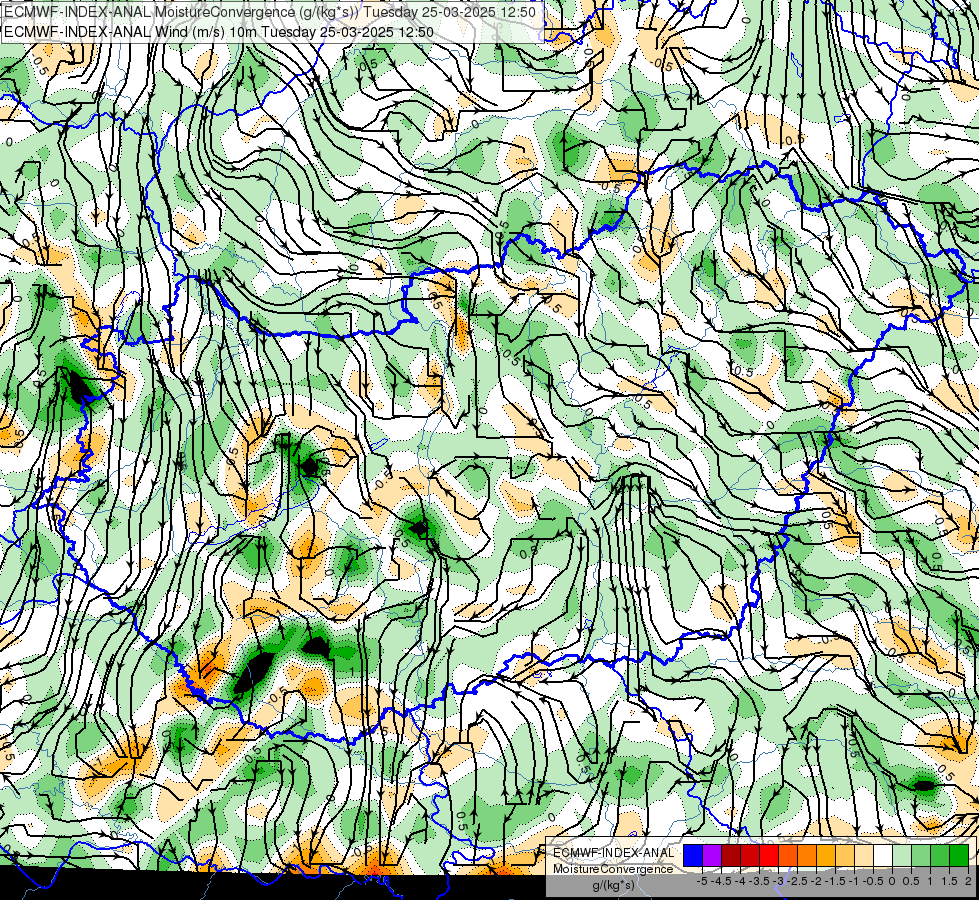This screenshot has height=900, width=979.
Task: Click the Wind (m/s) 10m title line
Action: [219, 32]
